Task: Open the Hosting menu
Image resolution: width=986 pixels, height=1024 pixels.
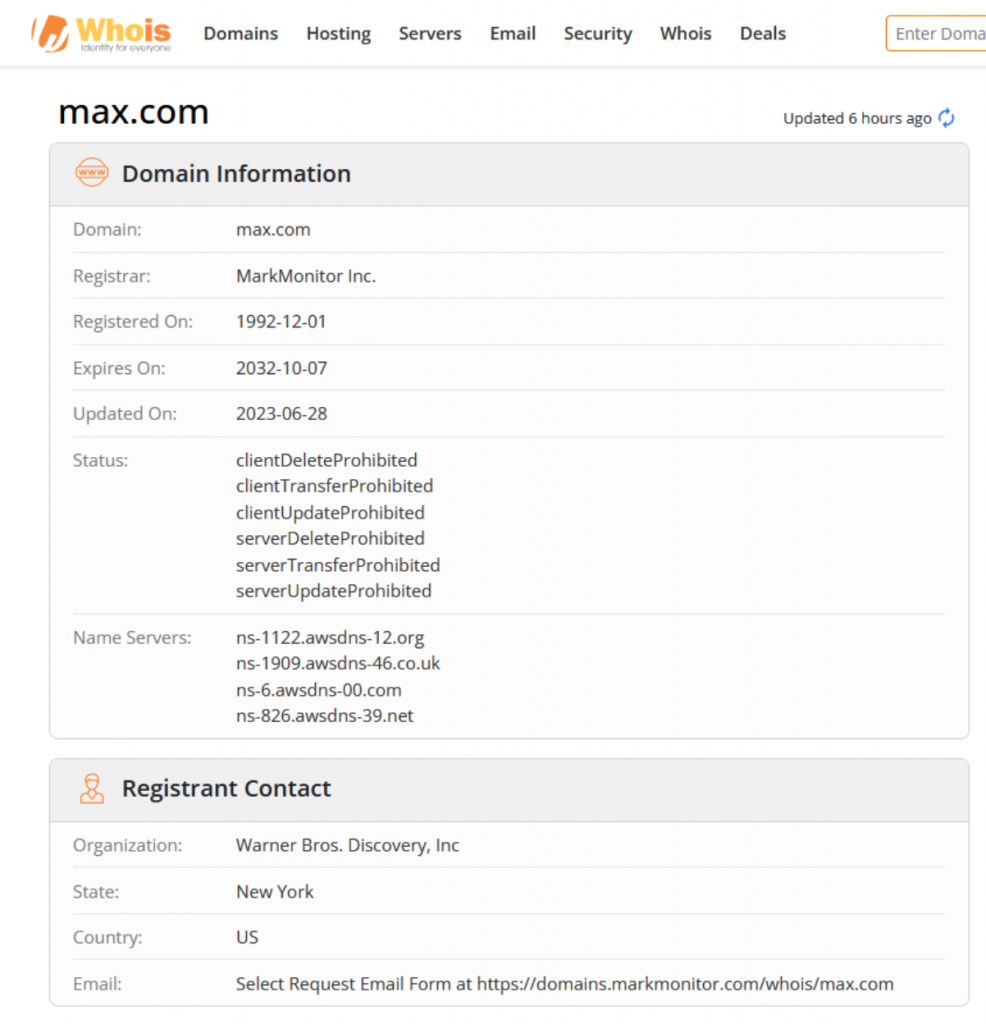Action: (338, 34)
